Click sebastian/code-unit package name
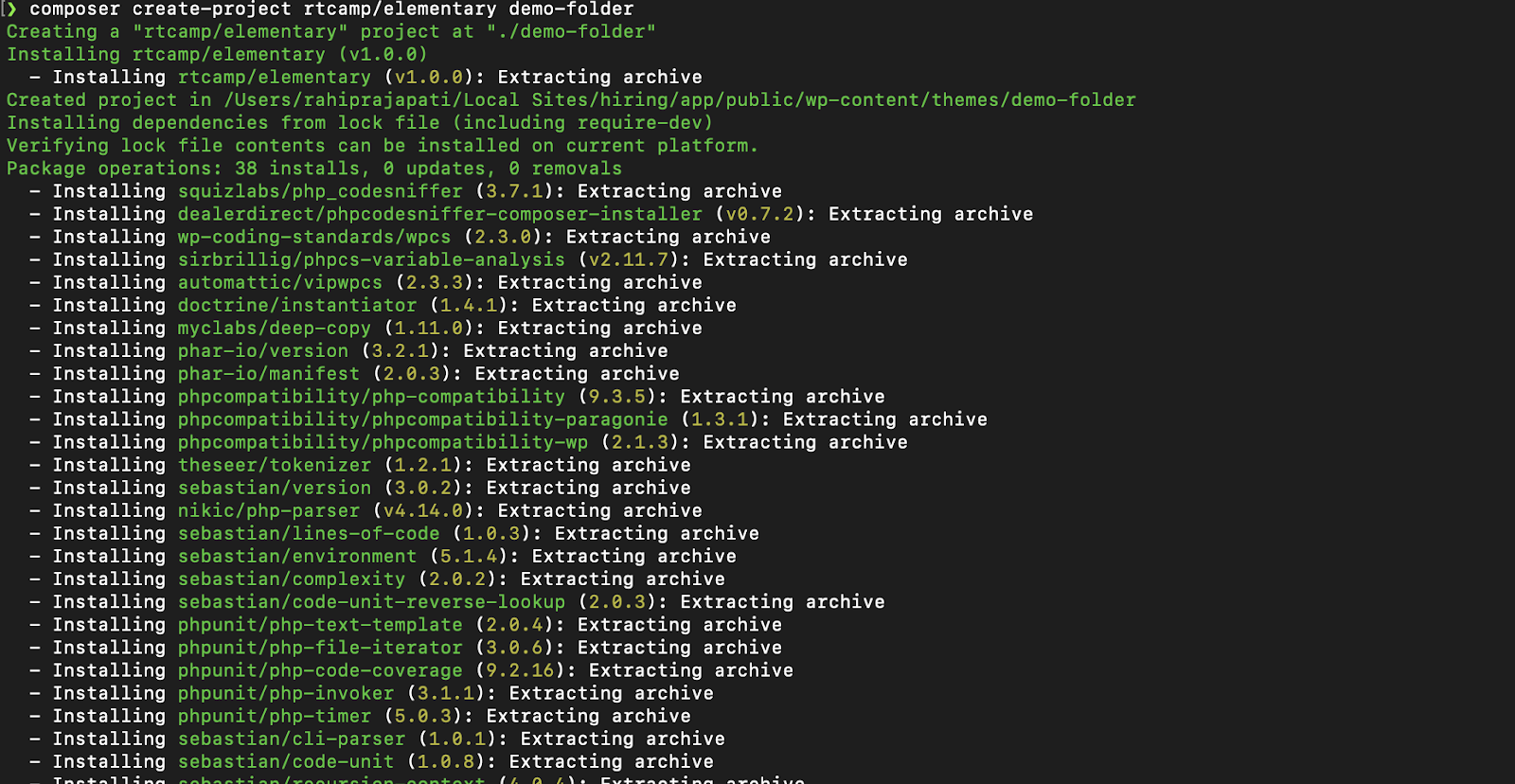The image size is (1515, 784). click(286, 760)
